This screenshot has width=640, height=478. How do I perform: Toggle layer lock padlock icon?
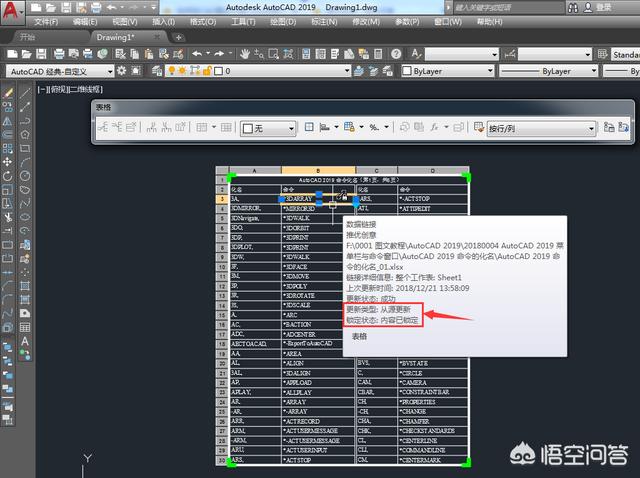[x=207, y=71]
